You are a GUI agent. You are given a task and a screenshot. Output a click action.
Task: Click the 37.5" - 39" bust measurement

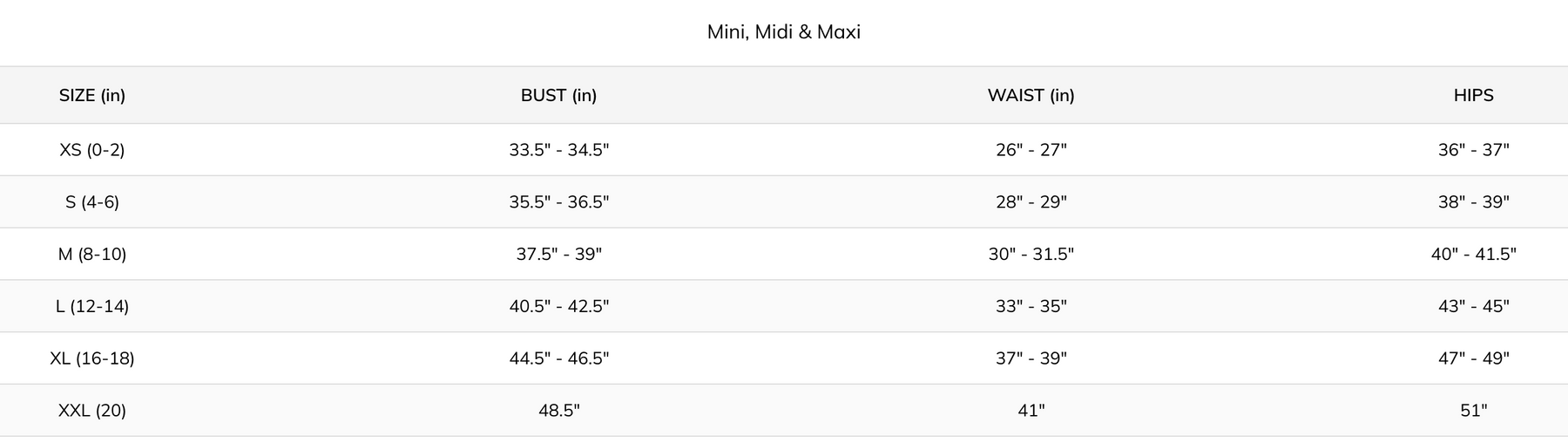[558, 255]
